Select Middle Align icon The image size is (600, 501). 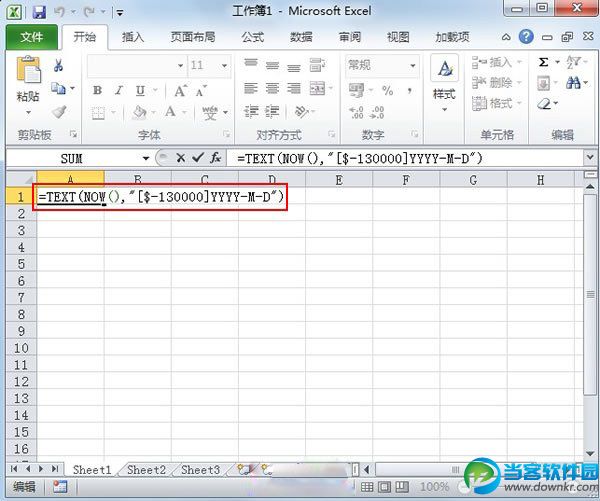[x=272, y=65]
